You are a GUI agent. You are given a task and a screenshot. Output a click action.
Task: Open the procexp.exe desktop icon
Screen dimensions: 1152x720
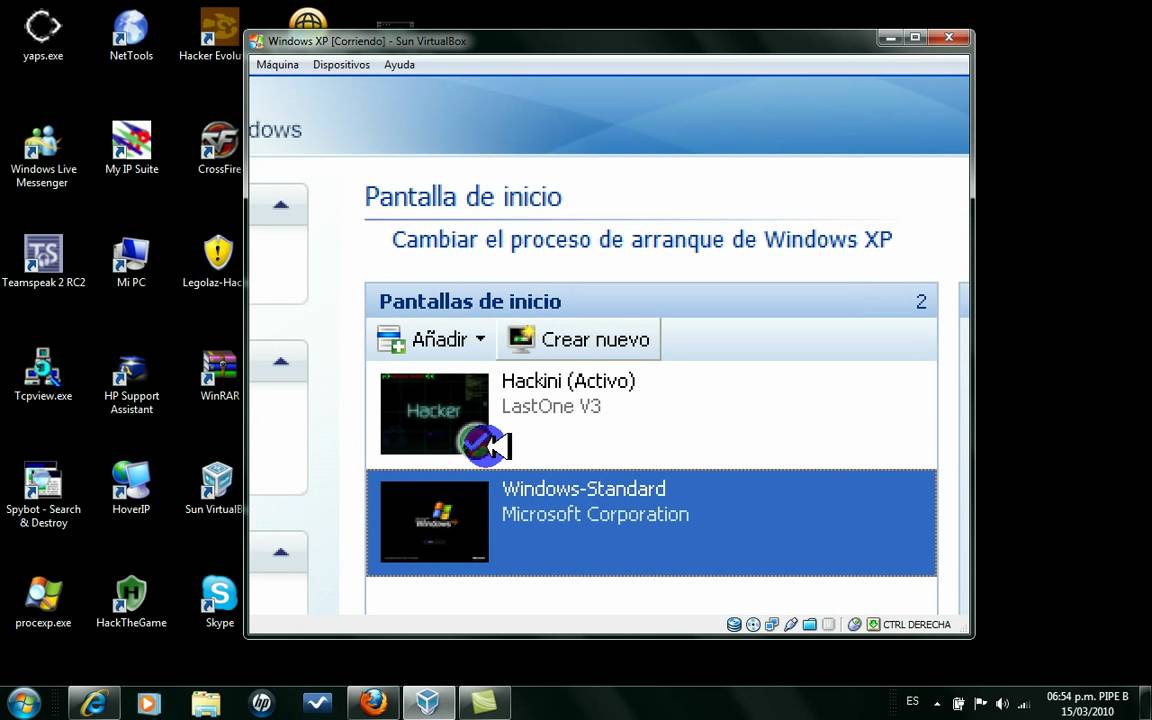[43, 602]
